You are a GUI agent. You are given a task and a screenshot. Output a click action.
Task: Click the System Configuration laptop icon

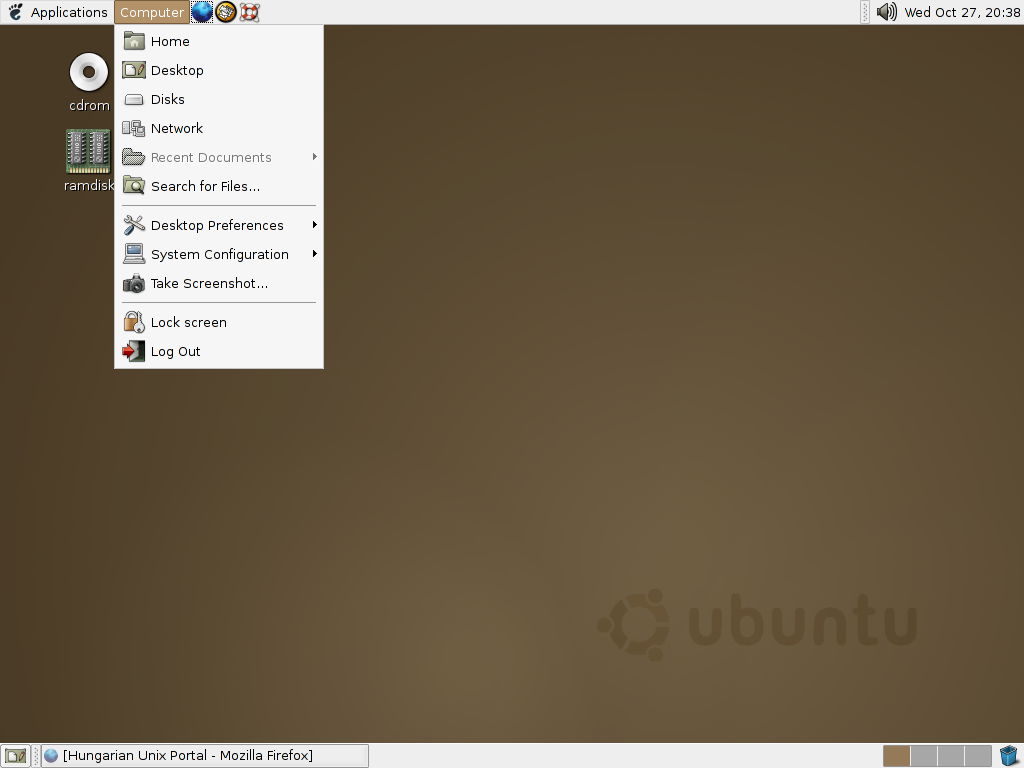[x=134, y=253]
